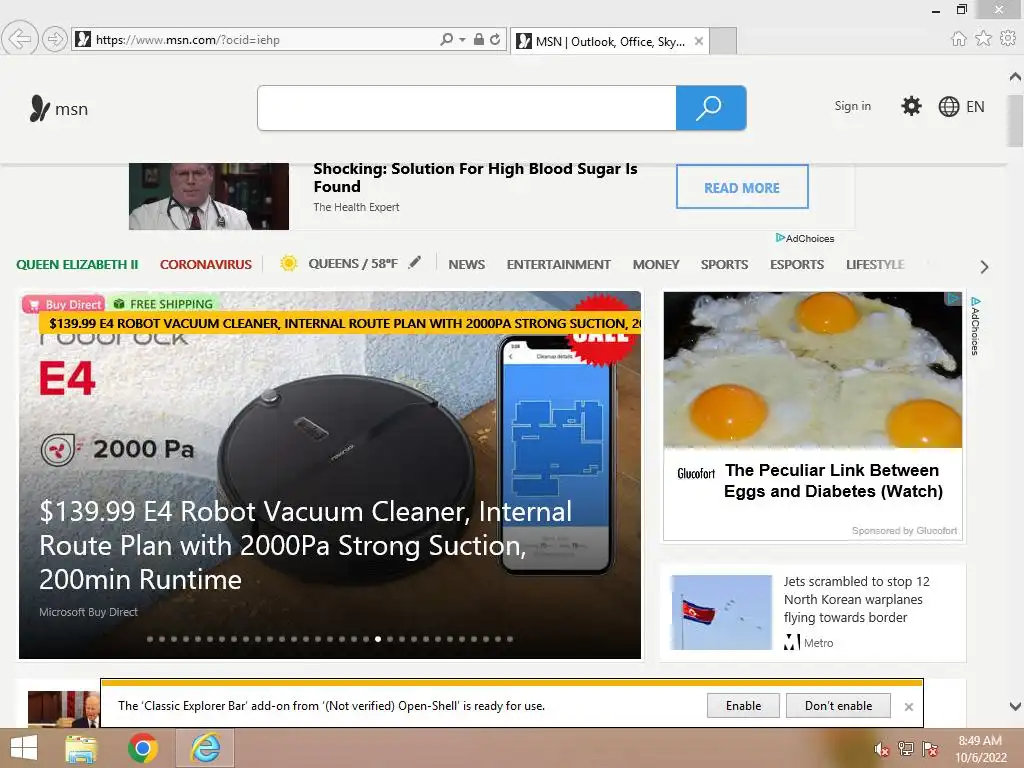This screenshot has height=768, width=1024.
Task: Click the READ MORE ad button
Action: pyautogui.click(x=742, y=187)
